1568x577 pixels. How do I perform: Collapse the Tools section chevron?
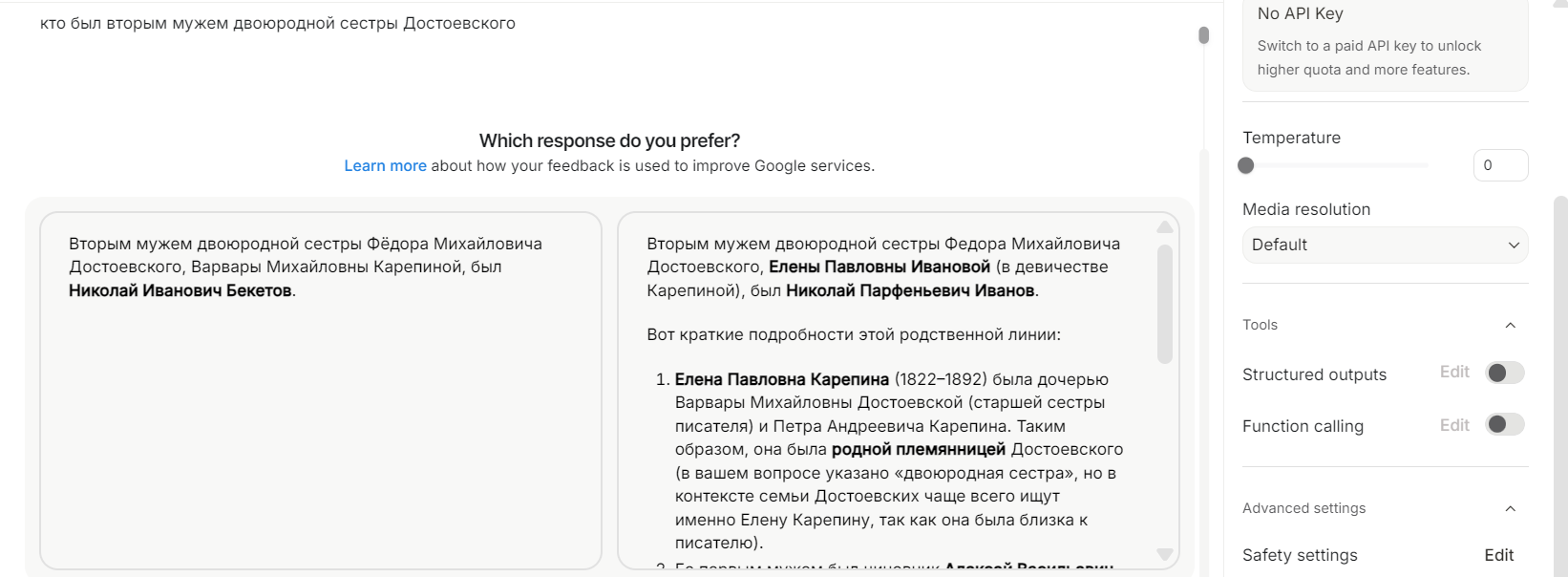tap(1510, 326)
